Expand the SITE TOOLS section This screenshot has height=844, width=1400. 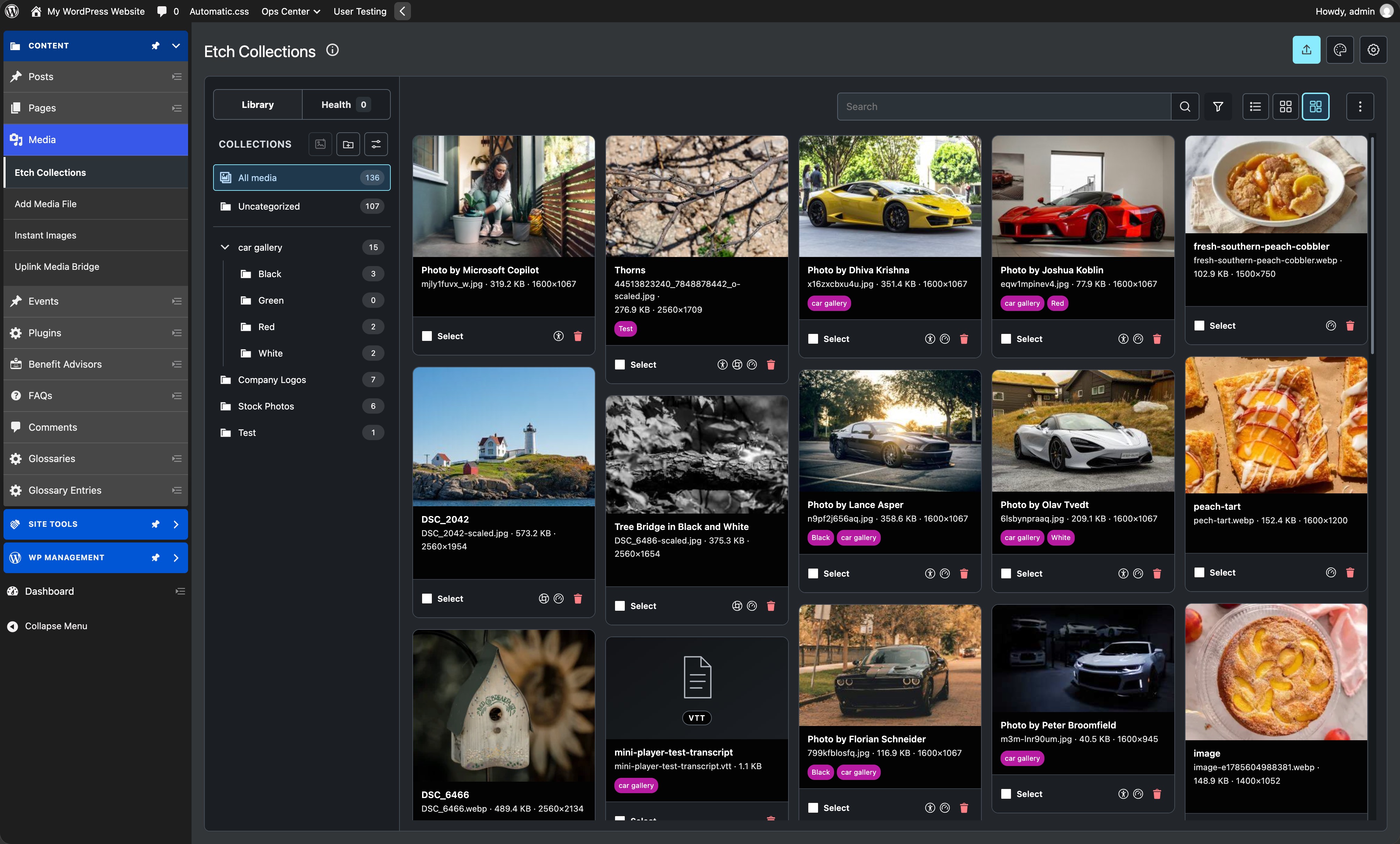tap(176, 524)
